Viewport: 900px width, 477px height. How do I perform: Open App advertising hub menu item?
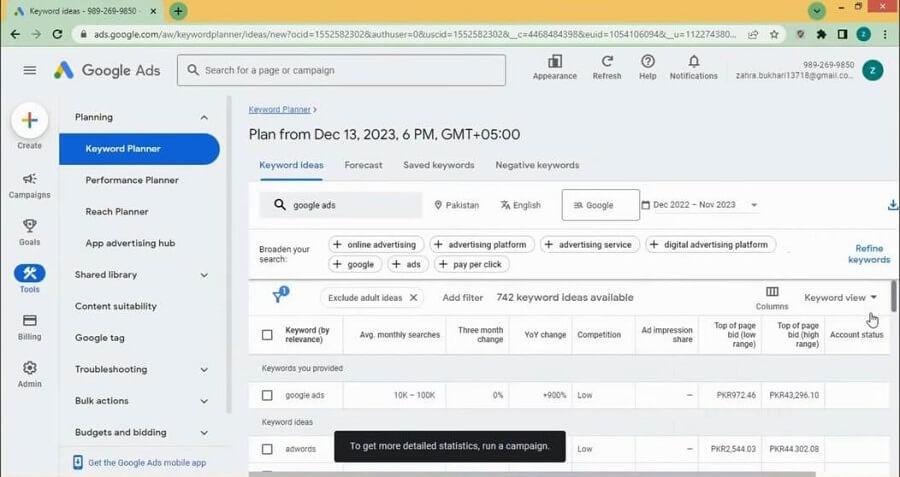(130, 243)
